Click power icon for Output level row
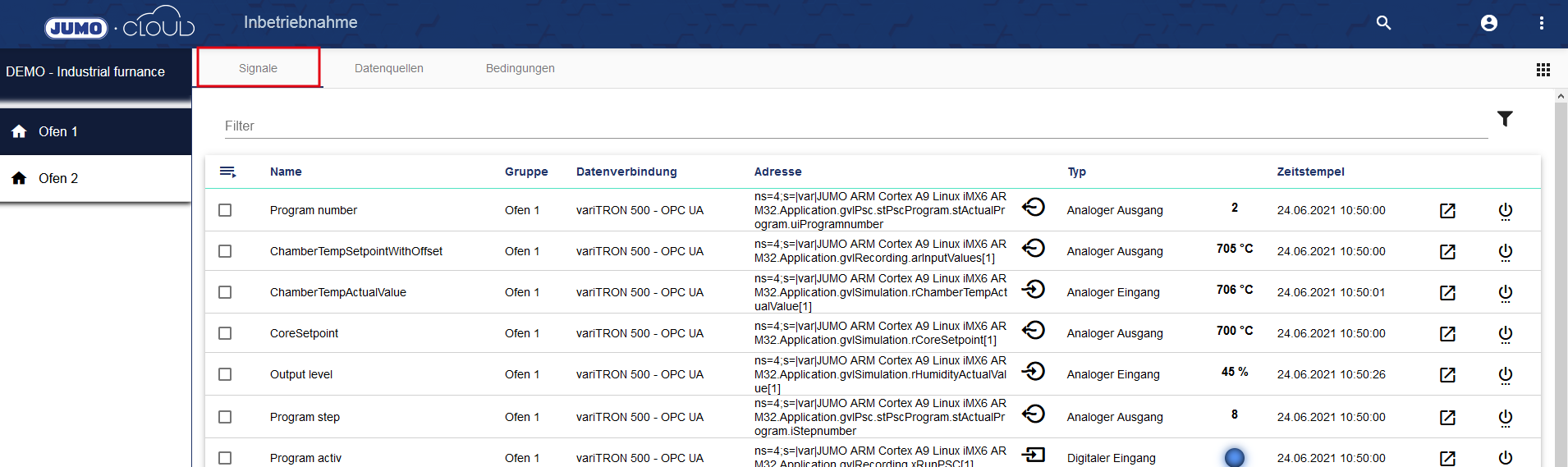Viewport: 1568px width, 467px height. click(1505, 375)
